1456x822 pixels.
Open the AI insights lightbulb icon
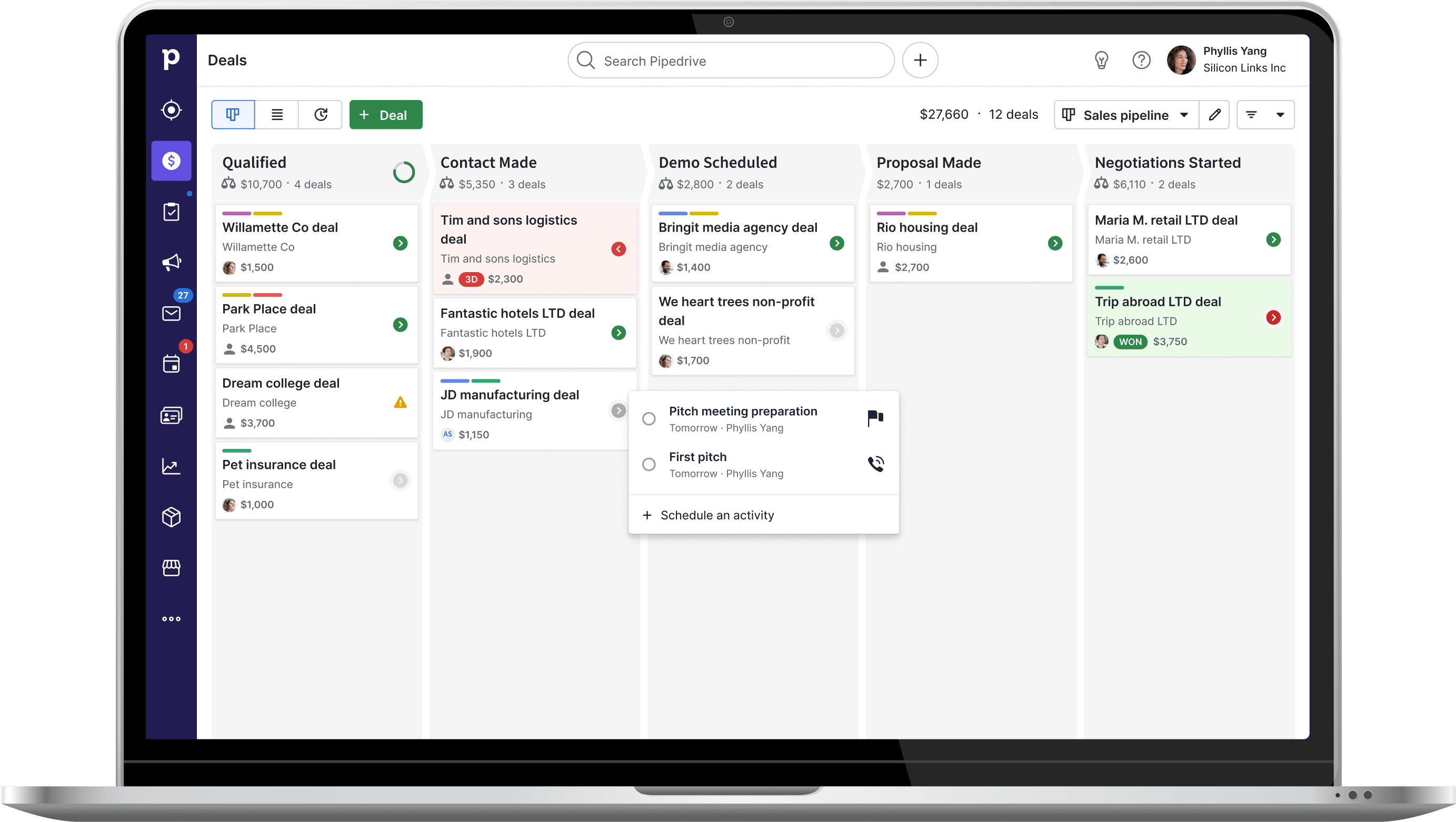[1101, 60]
